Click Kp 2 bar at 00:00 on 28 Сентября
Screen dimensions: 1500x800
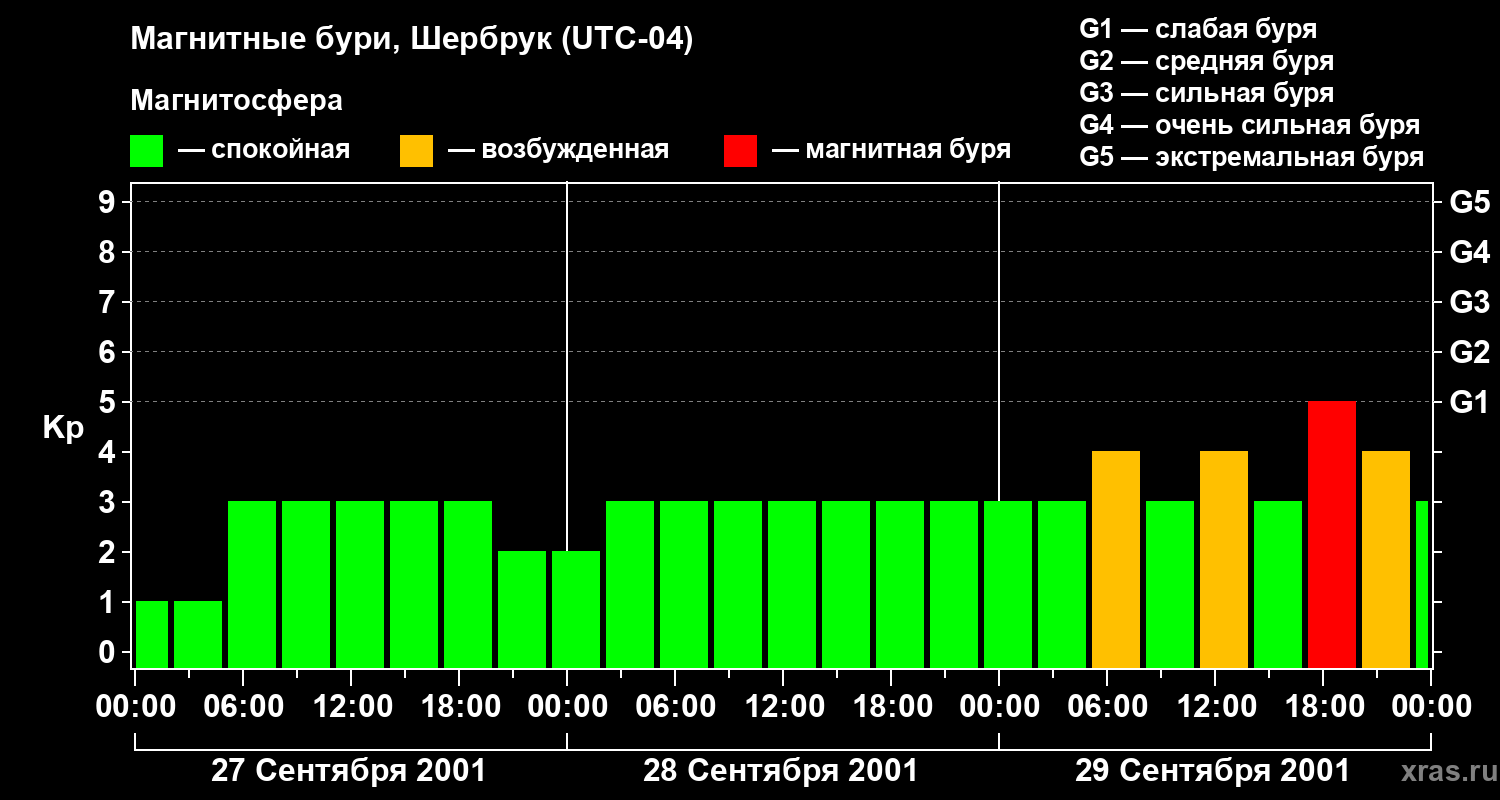(x=576, y=610)
